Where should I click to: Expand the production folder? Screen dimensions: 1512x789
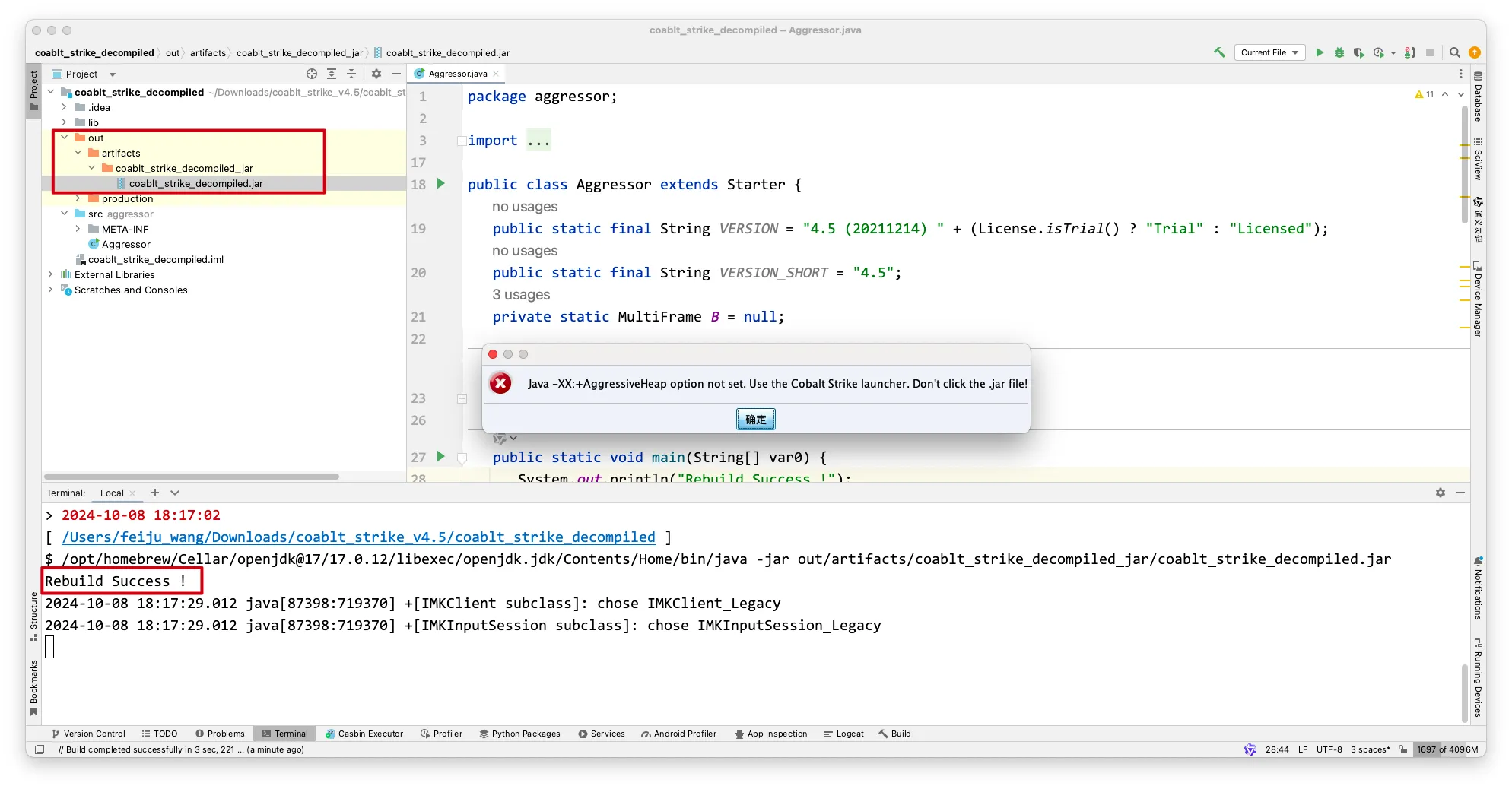tap(78, 198)
